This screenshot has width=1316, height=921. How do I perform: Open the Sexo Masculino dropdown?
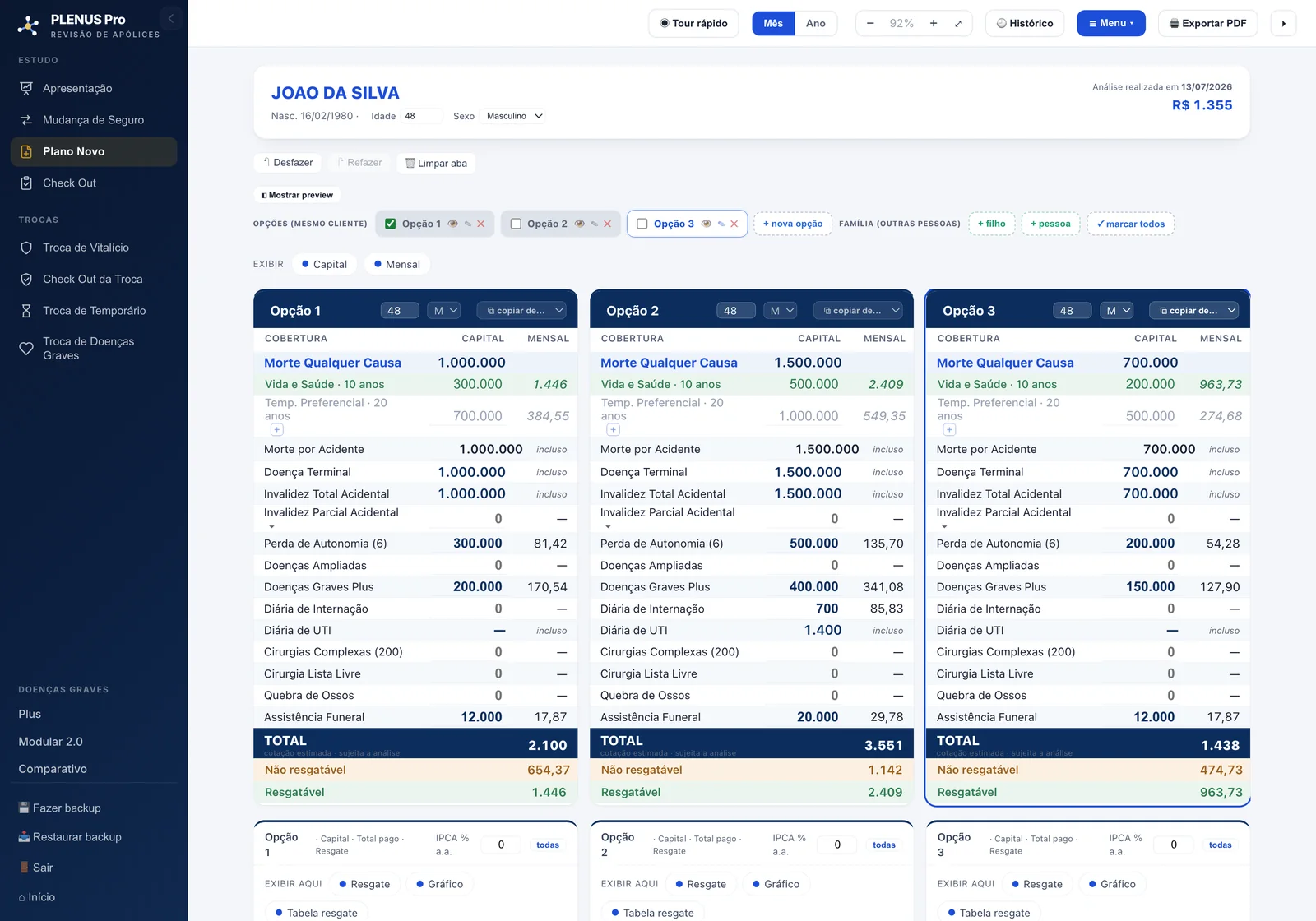(514, 116)
